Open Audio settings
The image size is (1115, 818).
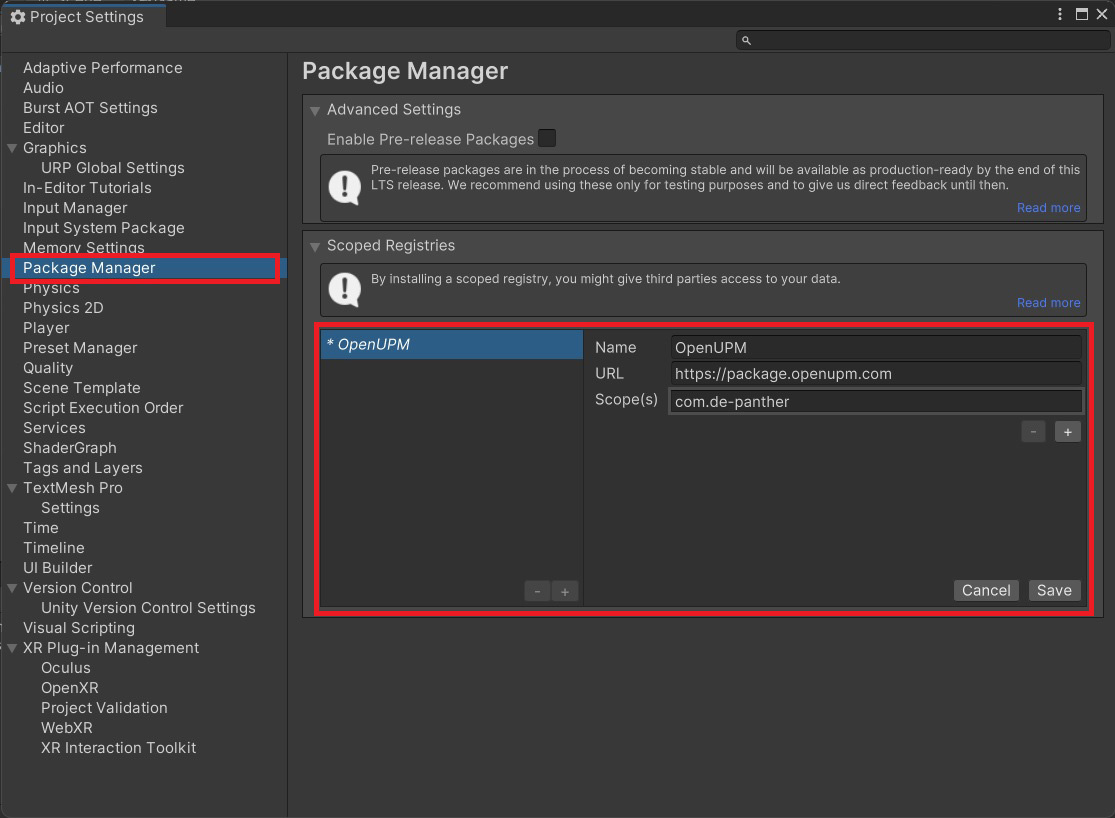point(43,87)
